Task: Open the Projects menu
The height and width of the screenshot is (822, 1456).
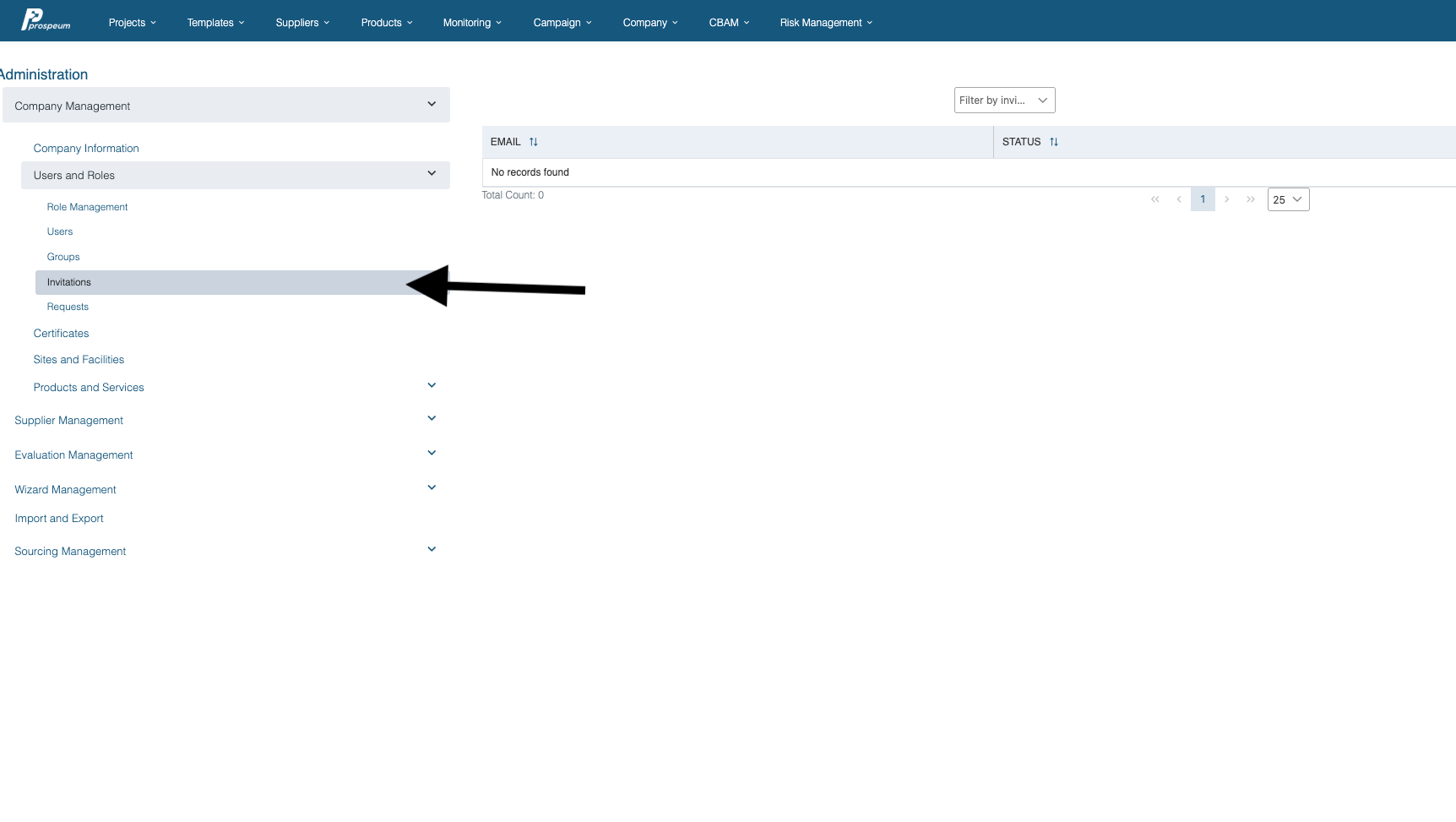Action: (x=133, y=23)
